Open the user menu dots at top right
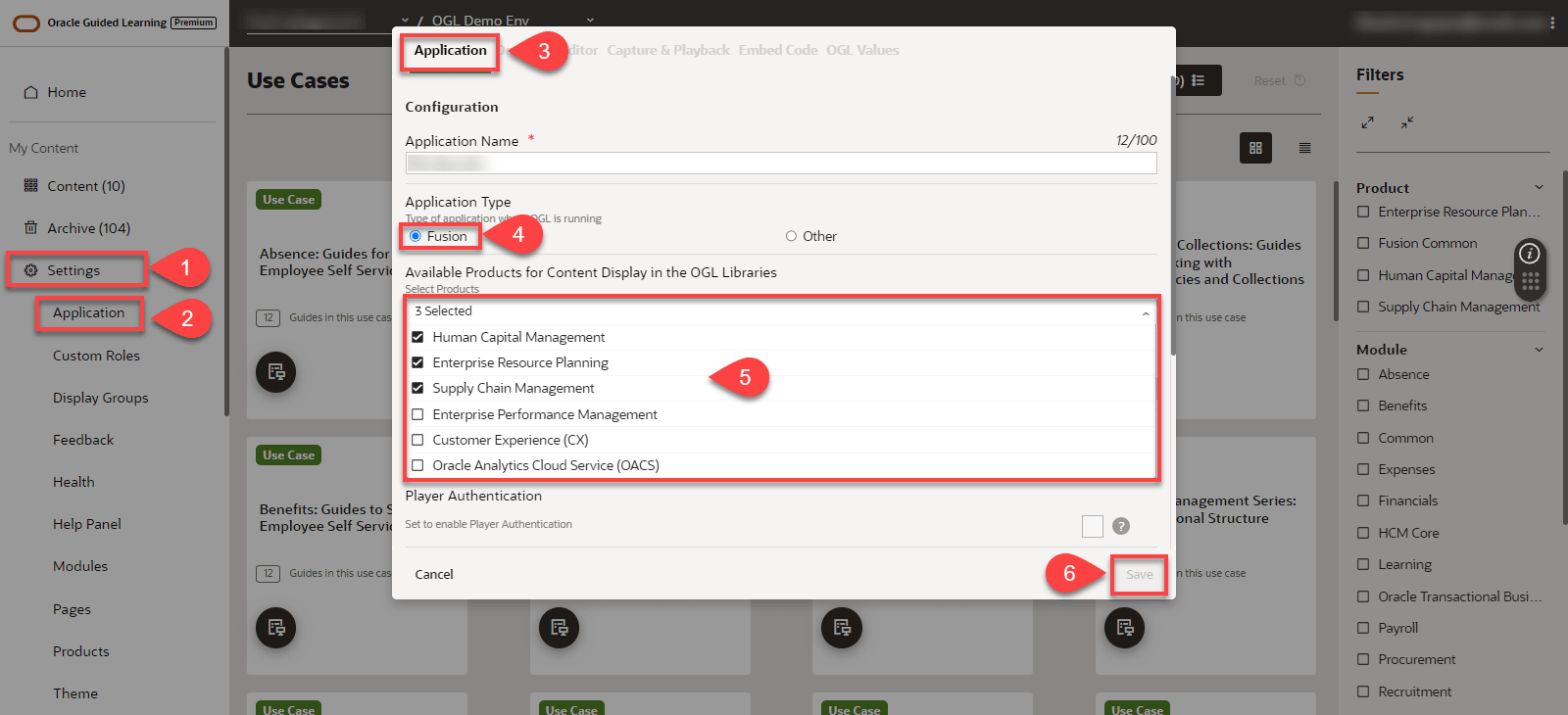 1552,22
